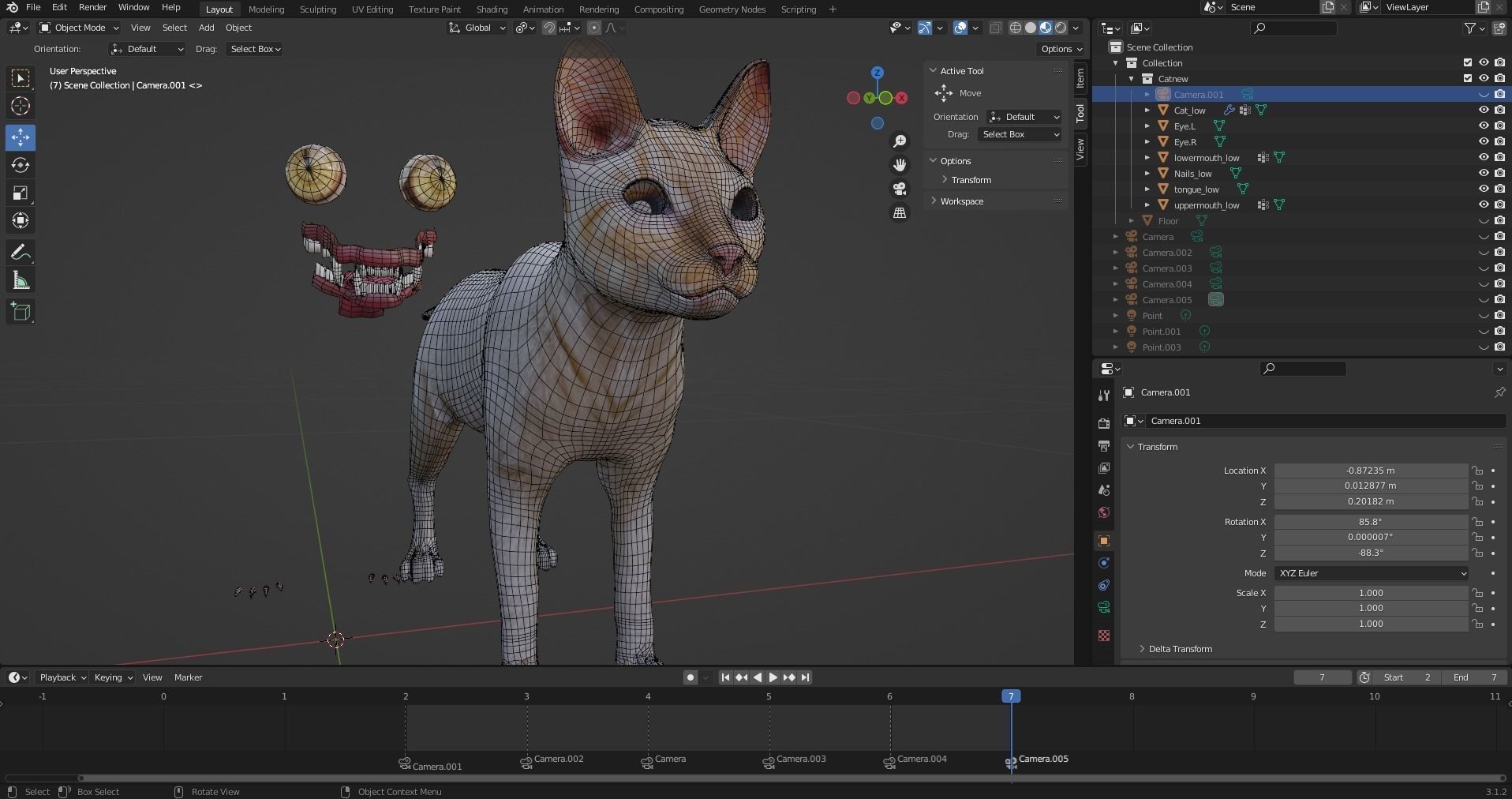Screen dimensions: 1512x799
Task: Switch perspective/orthographic grid icon
Action: [900, 213]
